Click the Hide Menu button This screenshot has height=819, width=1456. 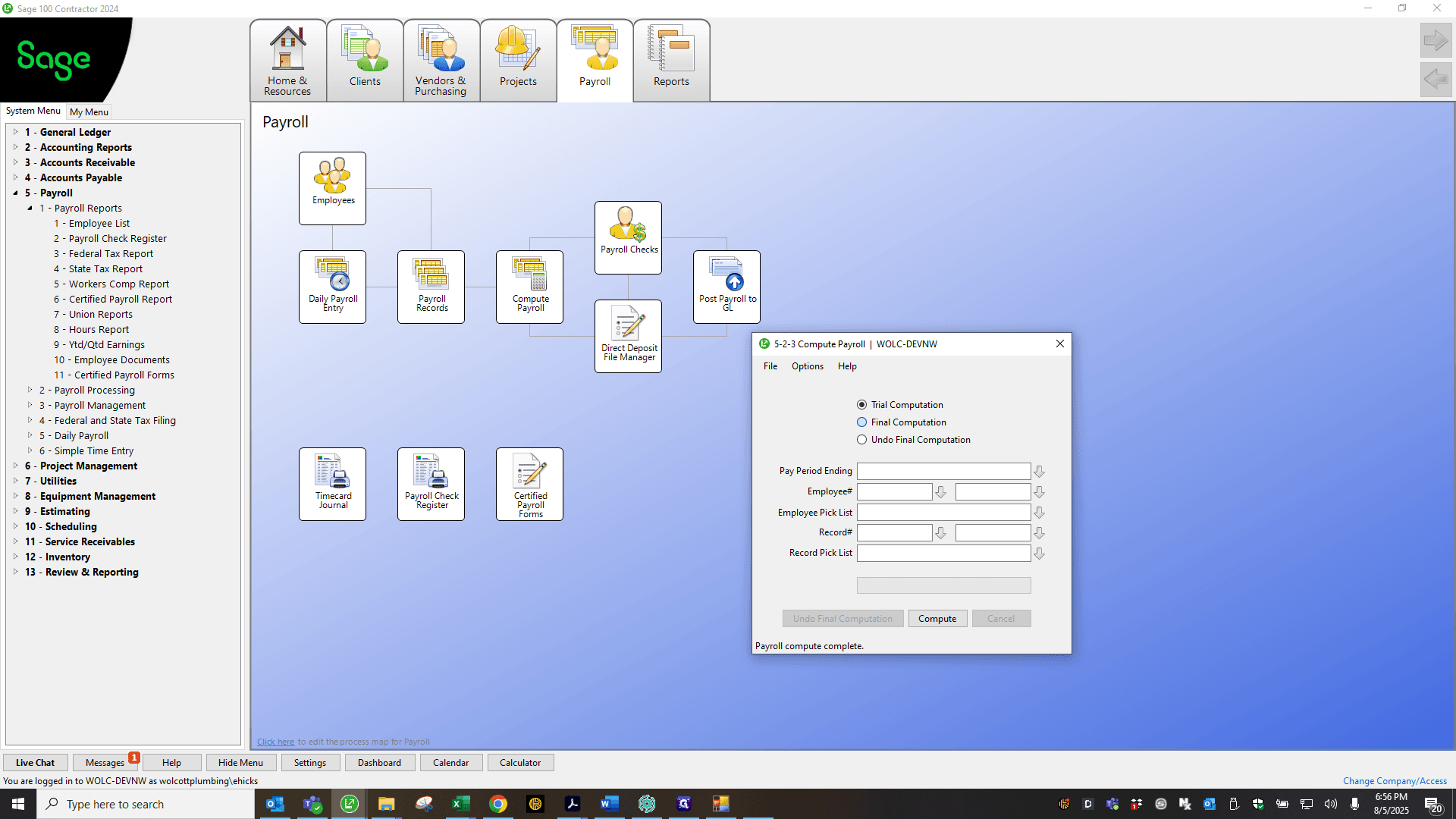click(240, 763)
